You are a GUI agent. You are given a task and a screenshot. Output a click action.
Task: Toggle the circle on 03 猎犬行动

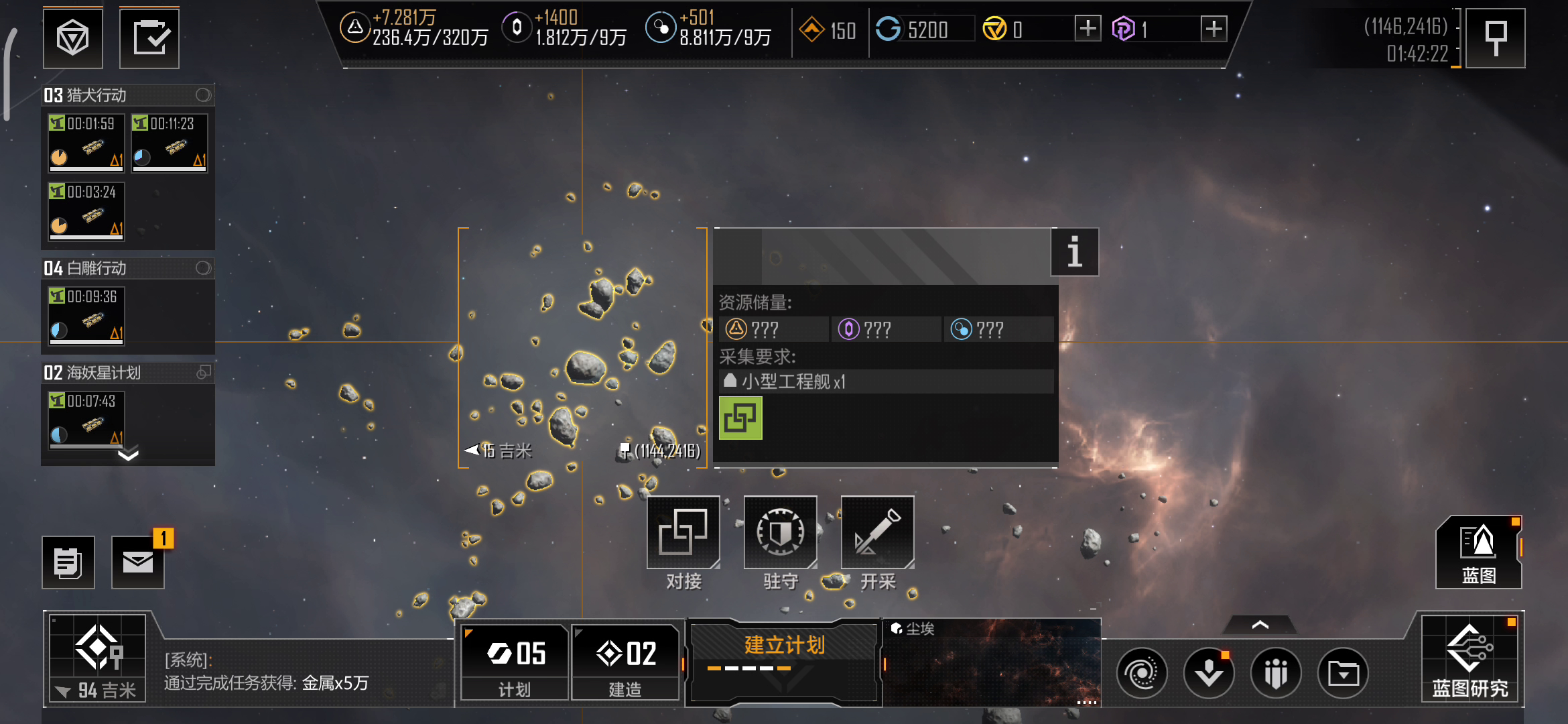pos(203,95)
